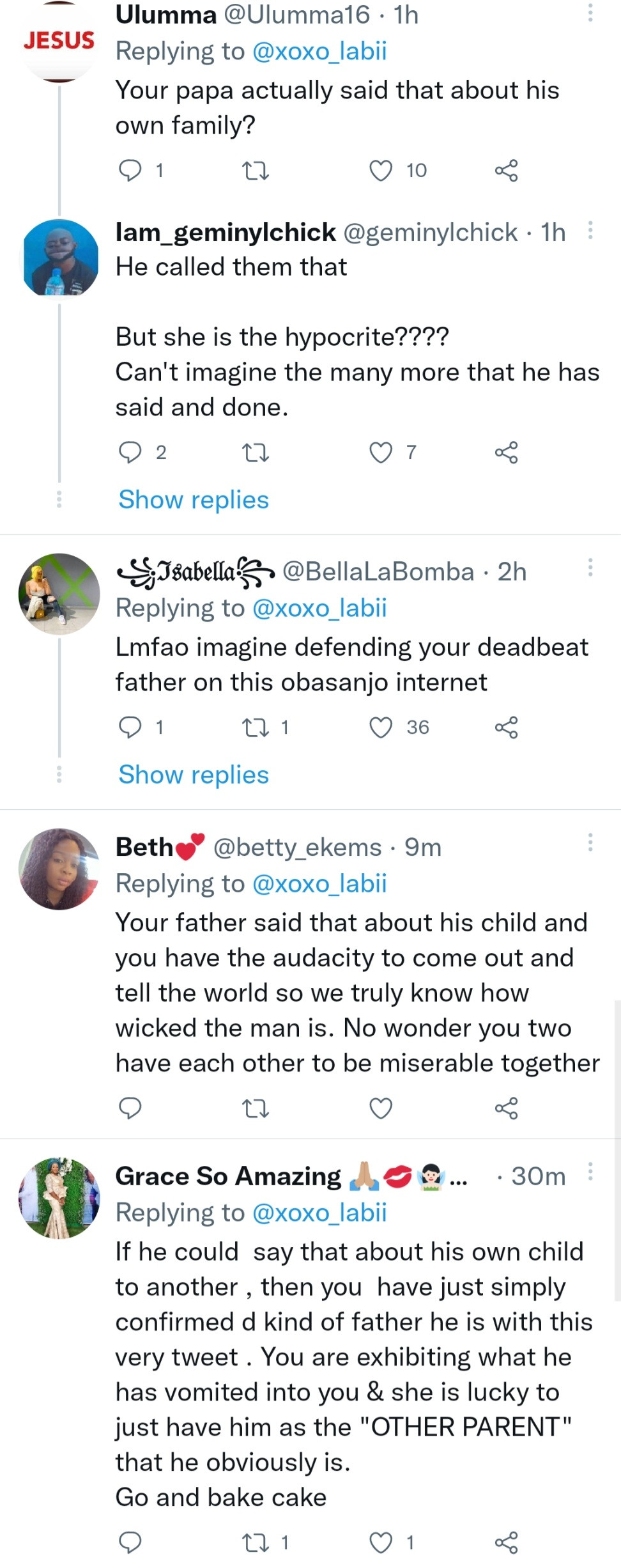The width and height of the screenshot is (621, 1568).
Task: Retweet BellaLaBomba's obasanjo internet tweet
Action: (x=256, y=727)
